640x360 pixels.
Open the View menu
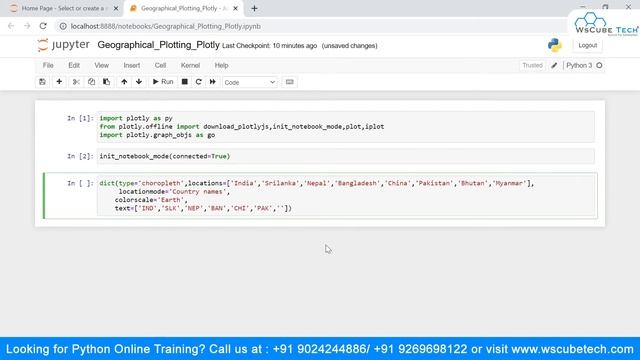tap(102, 65)
